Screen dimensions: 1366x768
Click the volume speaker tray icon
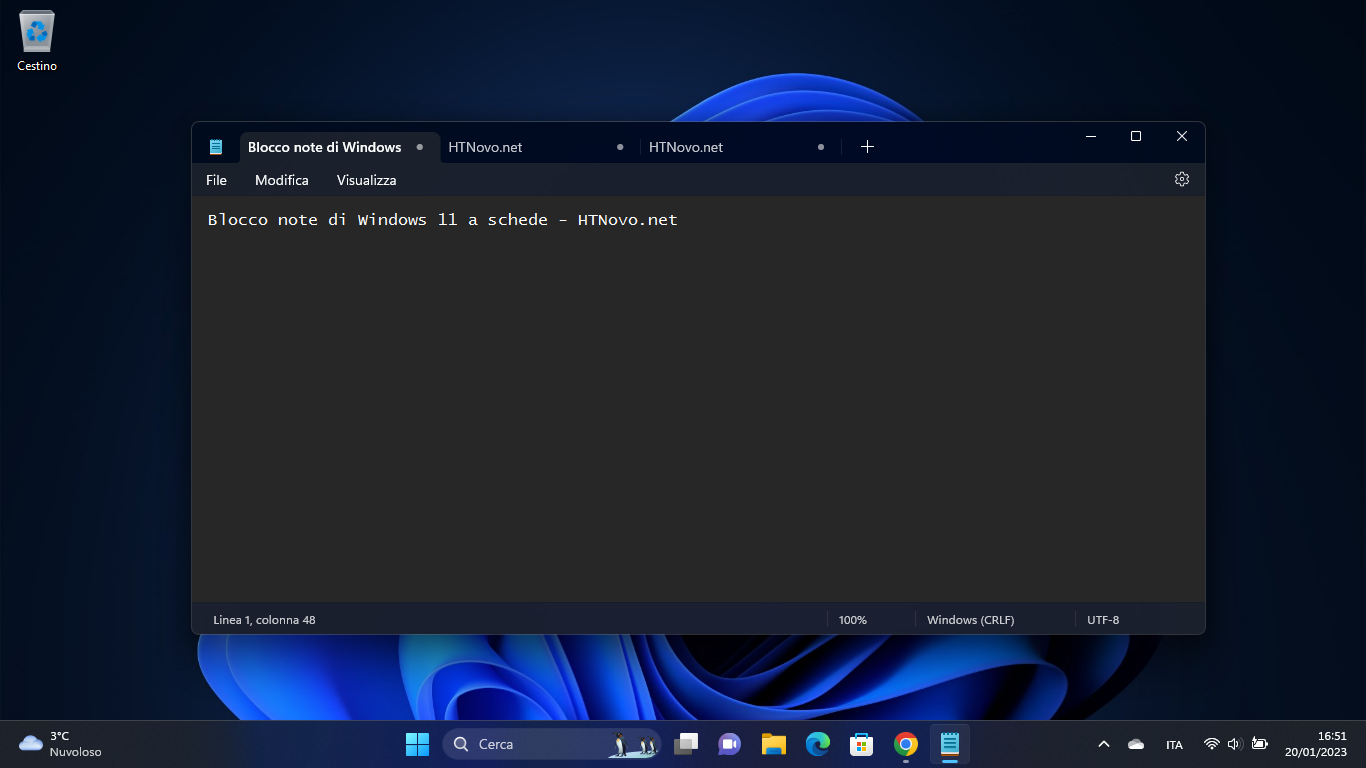(x=1234, y=744)
